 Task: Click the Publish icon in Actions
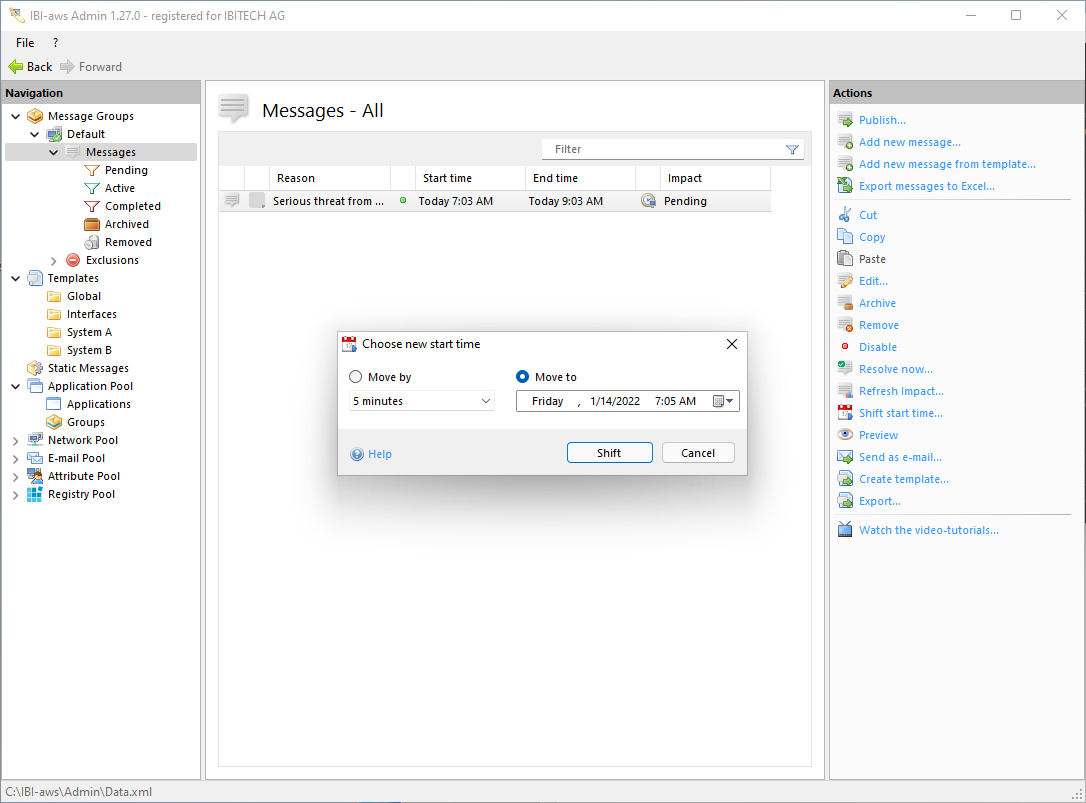click(845, 120)
